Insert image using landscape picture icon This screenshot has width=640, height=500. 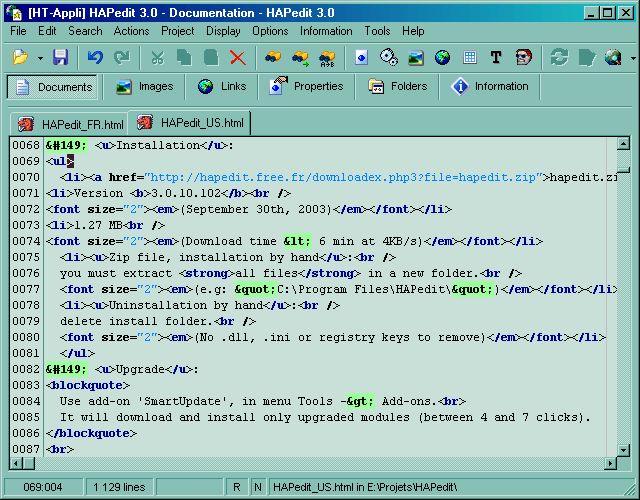coord(416,58)
